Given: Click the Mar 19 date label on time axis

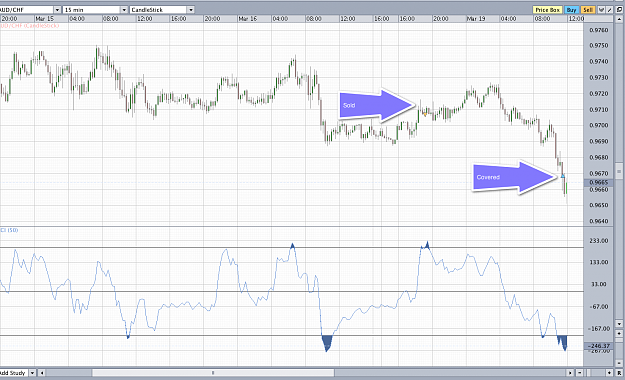Looking at the screenshot, I should 476,19.
